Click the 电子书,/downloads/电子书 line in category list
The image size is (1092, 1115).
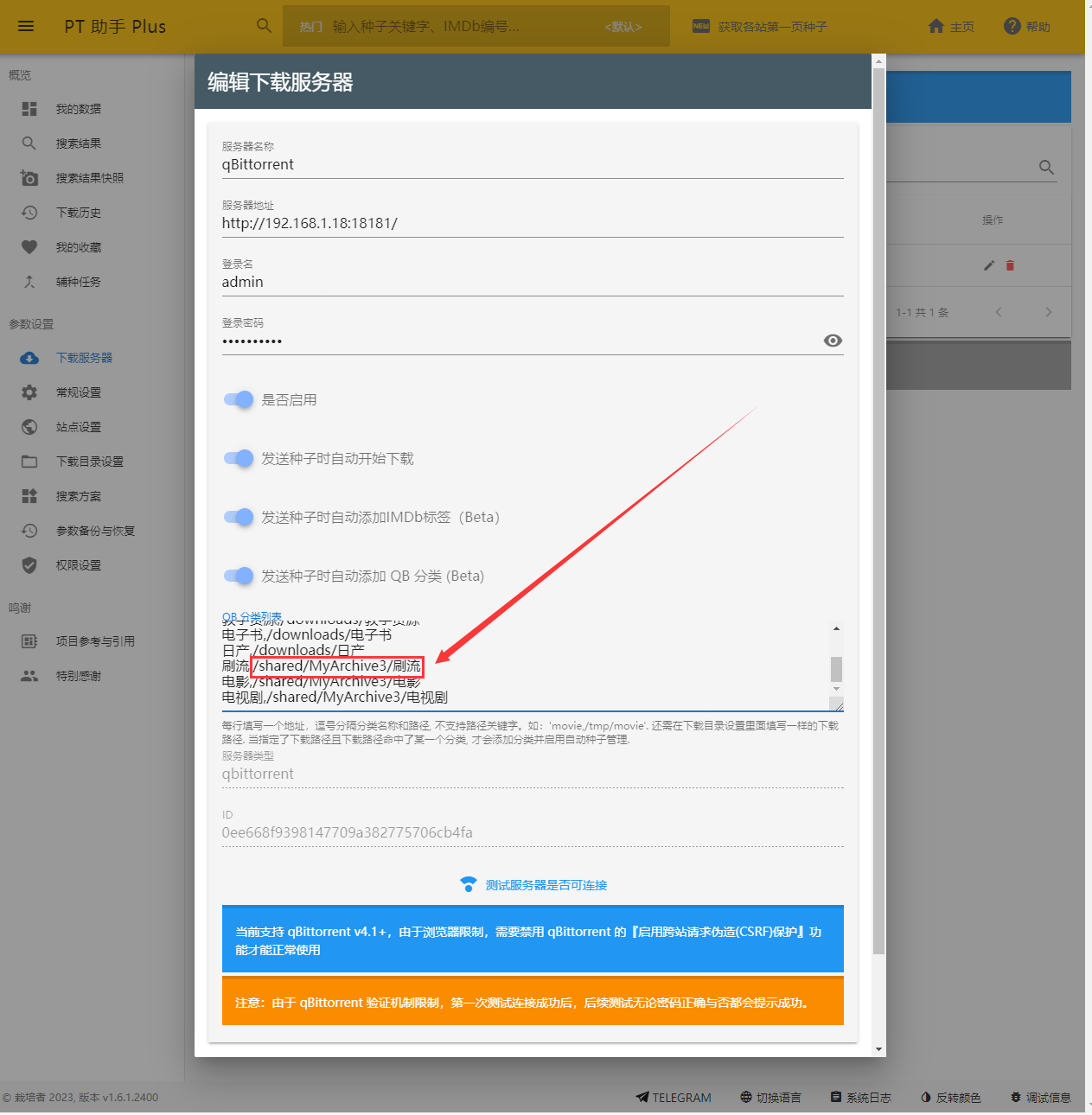[x=307, y=634]
